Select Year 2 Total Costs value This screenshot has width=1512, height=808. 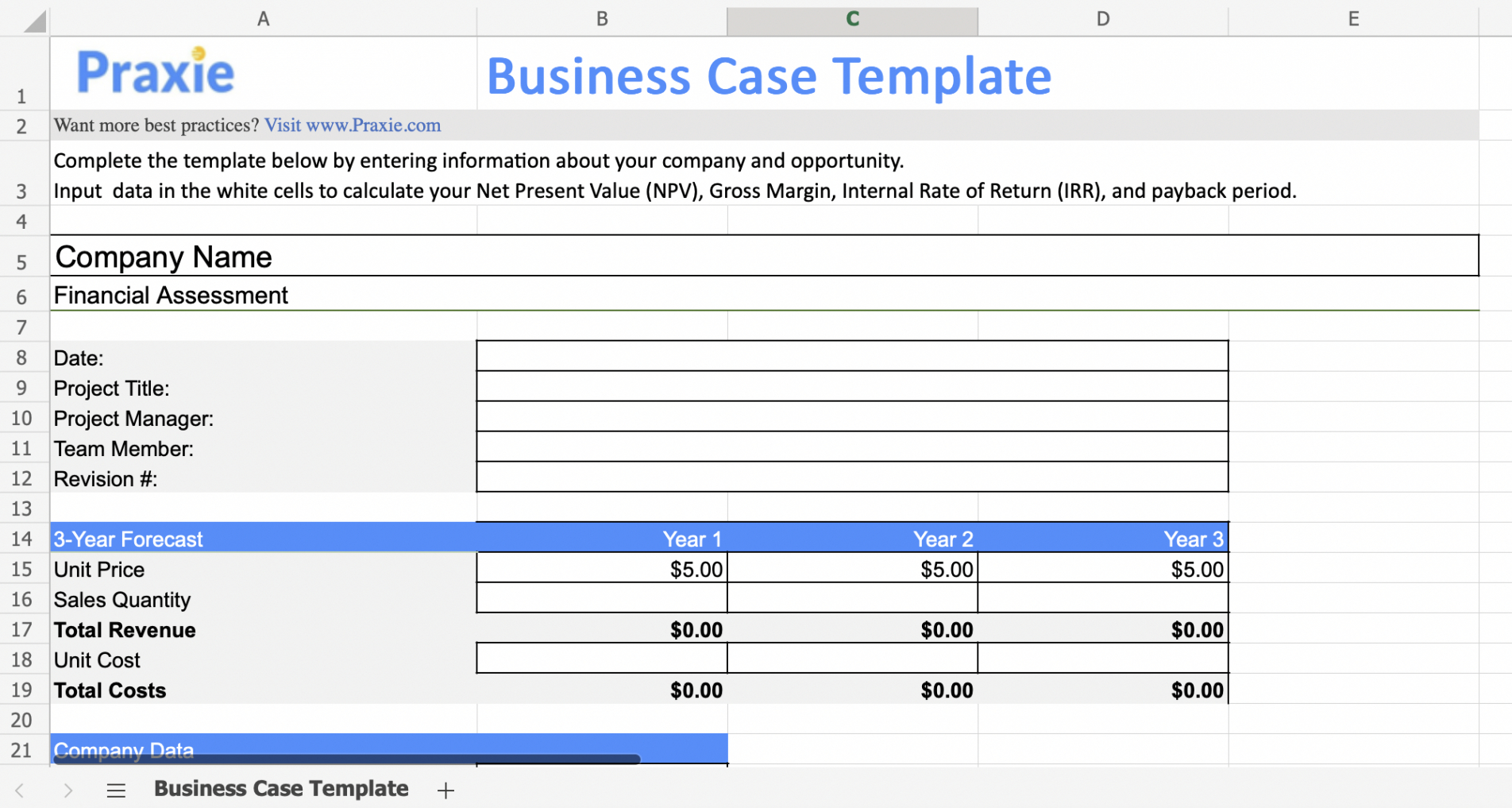852,689
